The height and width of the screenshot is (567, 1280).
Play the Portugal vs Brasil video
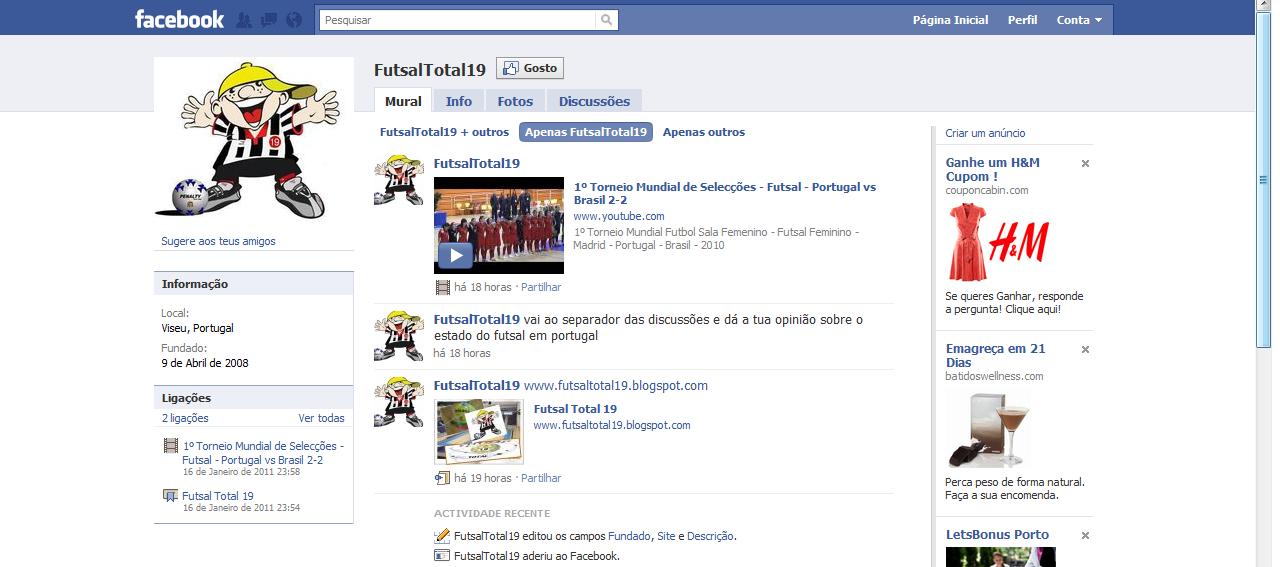click(455, 256)
